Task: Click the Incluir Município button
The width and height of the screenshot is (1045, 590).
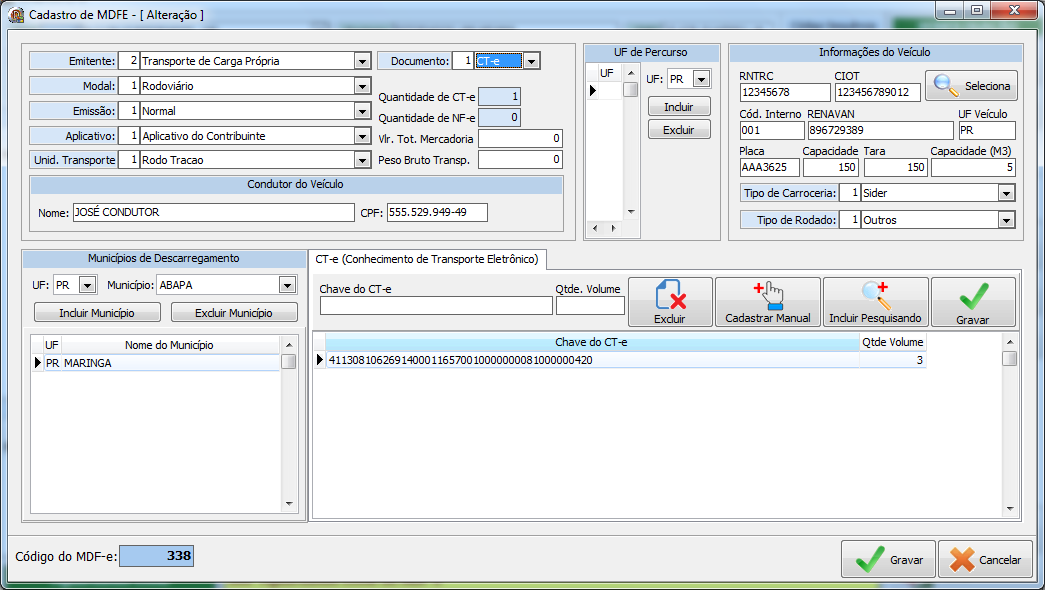Action: [x=97, y=313]
